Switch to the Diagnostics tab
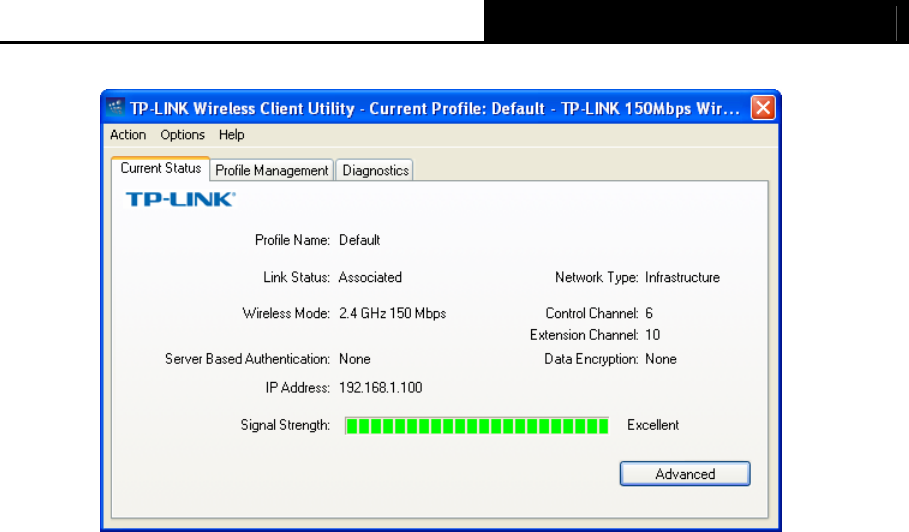 coord(375,170)
